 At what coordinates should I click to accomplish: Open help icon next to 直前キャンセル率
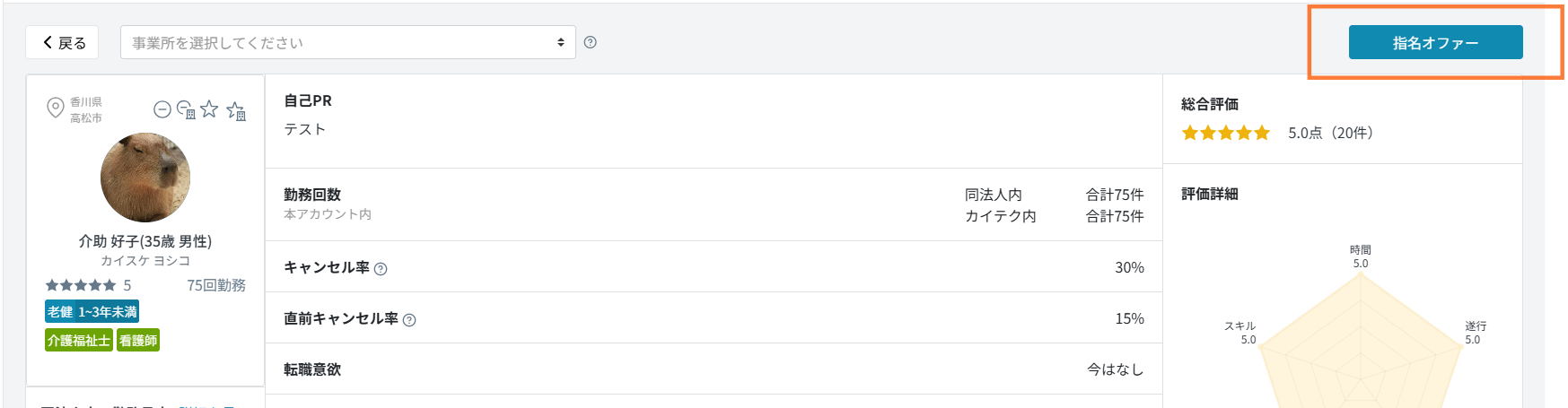[x=409, y=320]
